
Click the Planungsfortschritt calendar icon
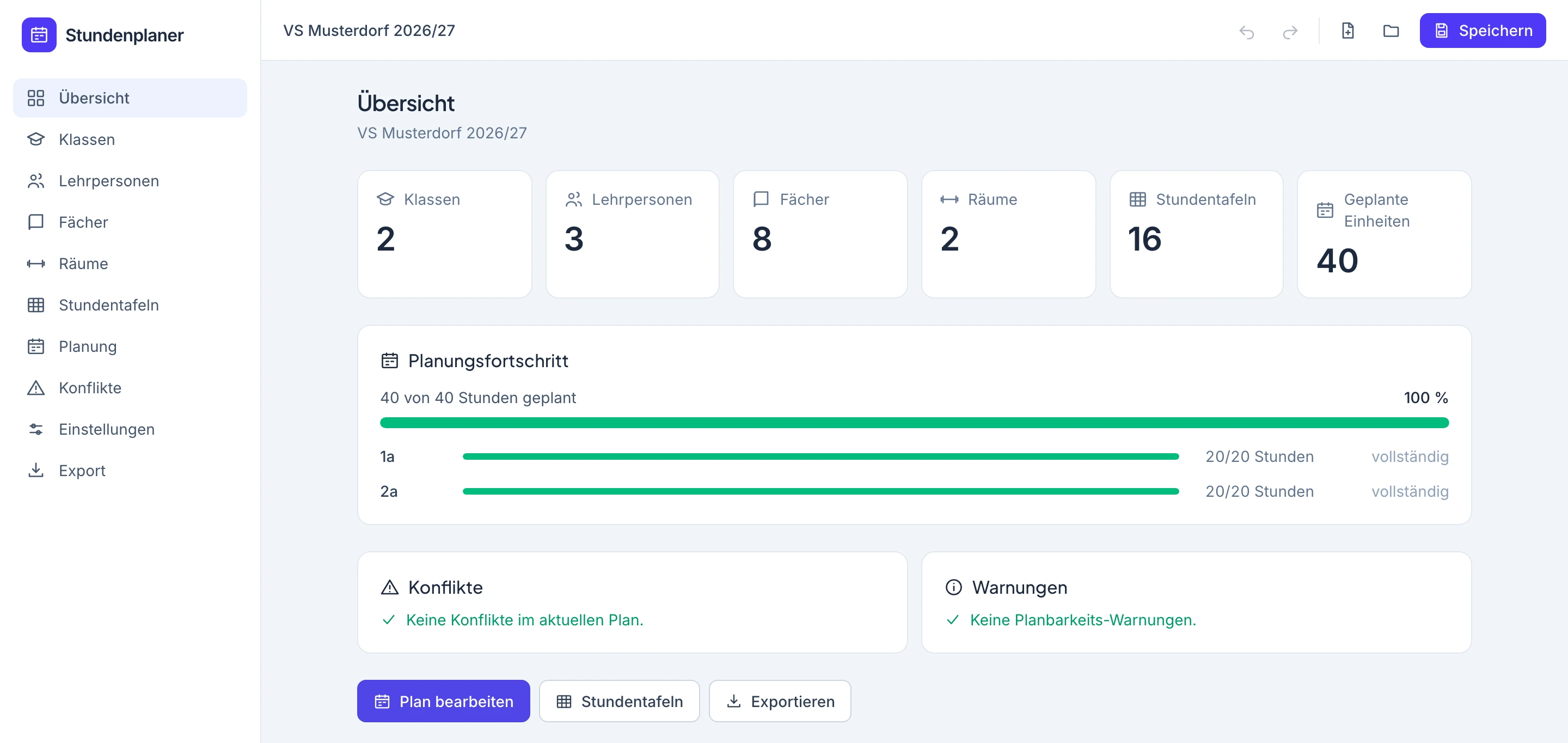[390, 361]
